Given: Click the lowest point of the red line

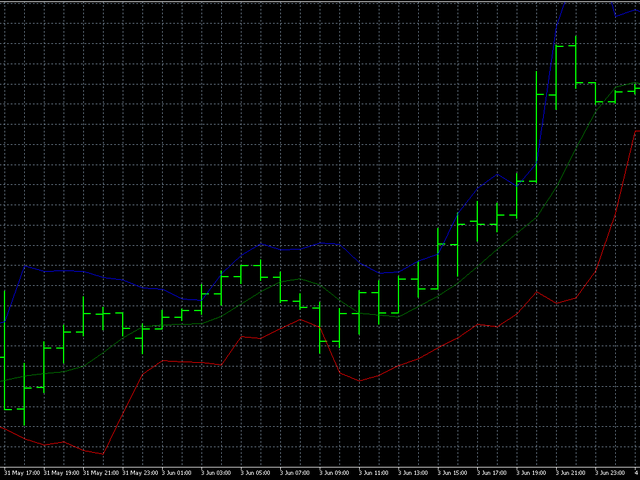Looking at the screenshot, I should point(103,453).
